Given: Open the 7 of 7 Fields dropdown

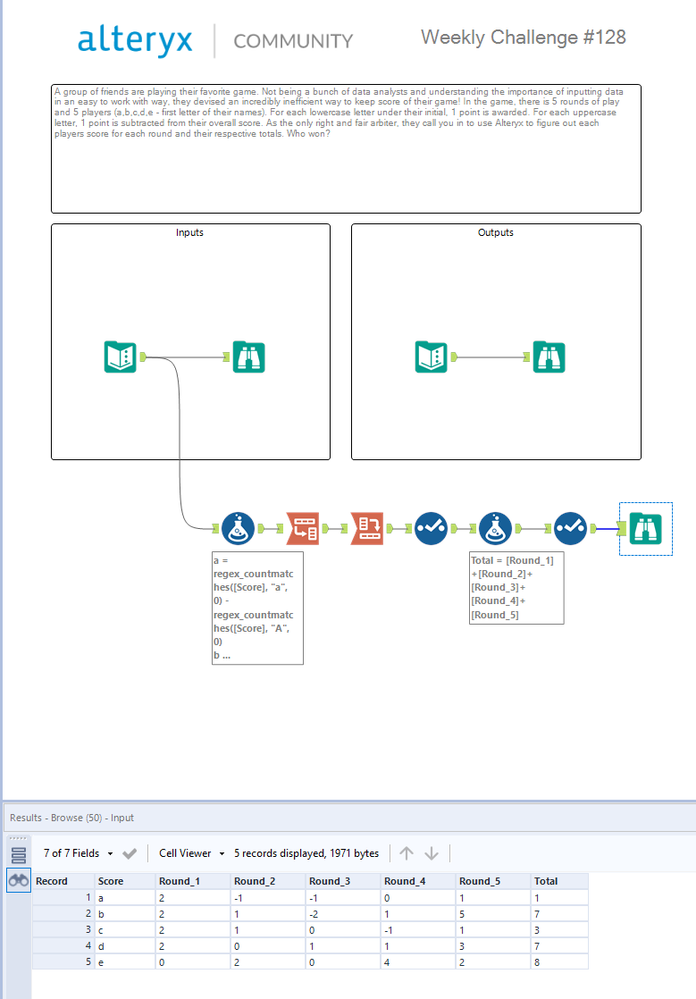Looking at the screenshot, I should point(78,853).
